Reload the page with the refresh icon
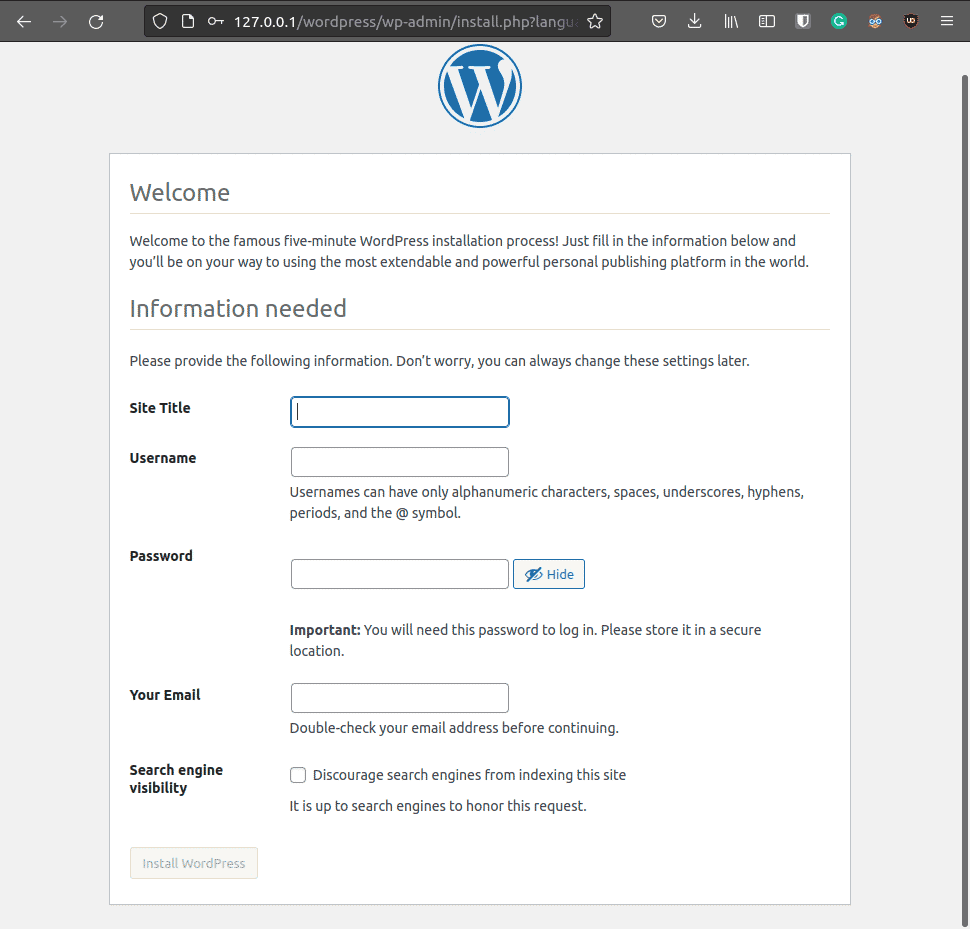Screen dimensions: 970x929 click(x=96, y=22)
